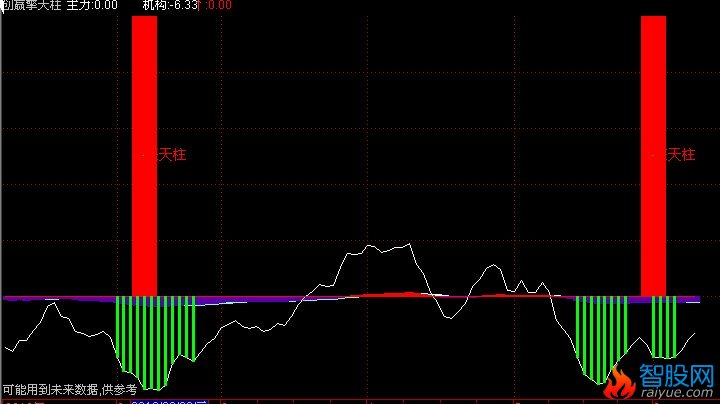Click the highlighted blue date in time axis
This screenshot has width=720, height=404.
click(169, 402)
